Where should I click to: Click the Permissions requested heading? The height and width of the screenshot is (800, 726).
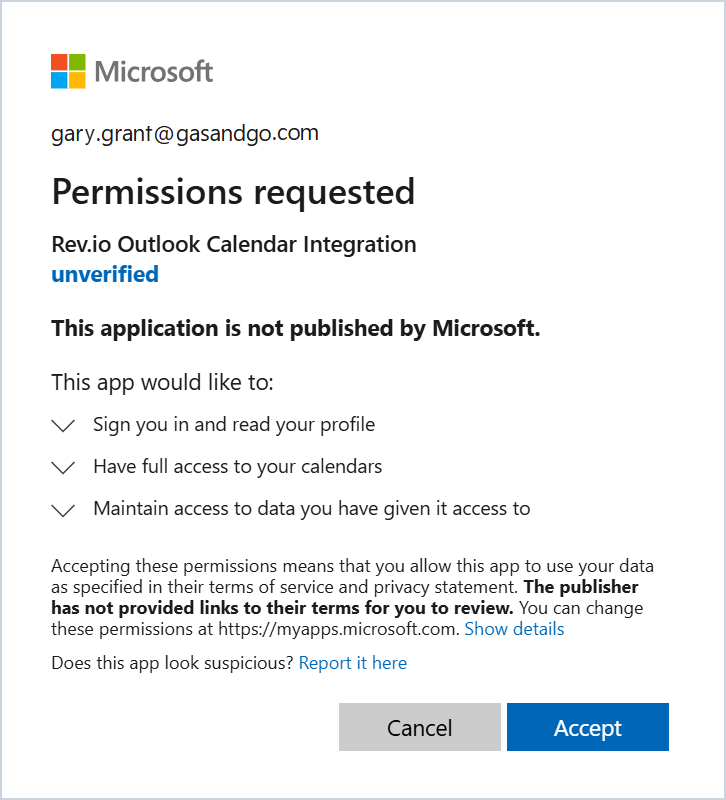[x=233, y=191]
